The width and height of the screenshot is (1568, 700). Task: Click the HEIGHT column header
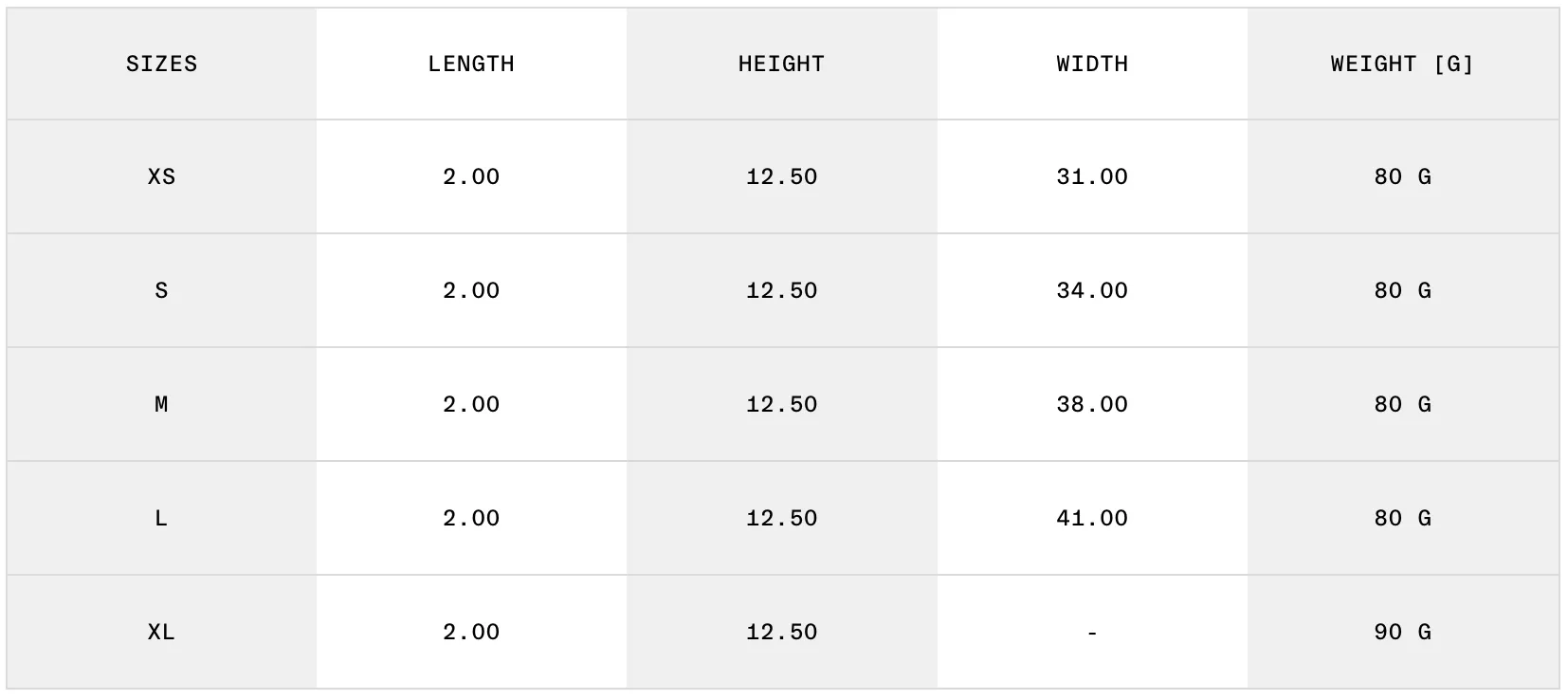781,64
